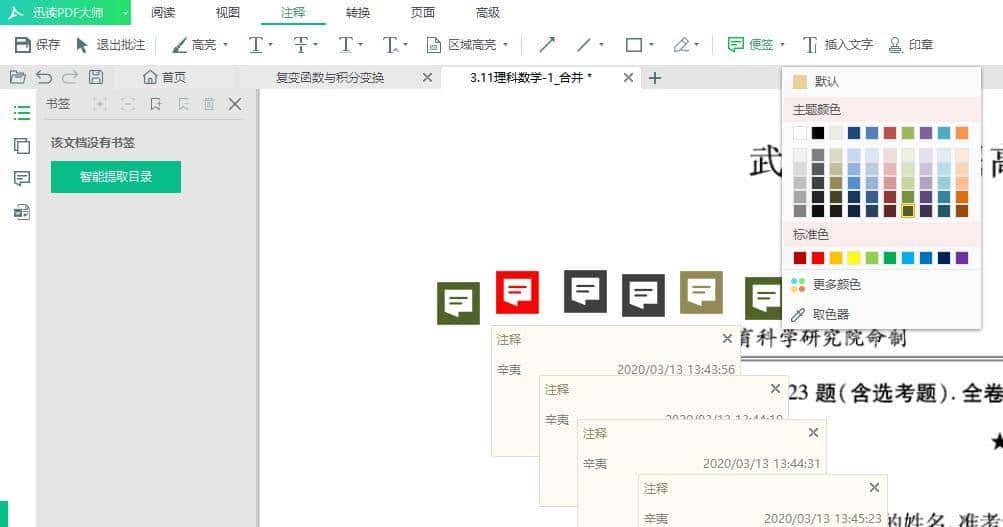The image size is (1003, 527).
Task: Close the 书签 bookmarks panel
Action: [235, 104]
